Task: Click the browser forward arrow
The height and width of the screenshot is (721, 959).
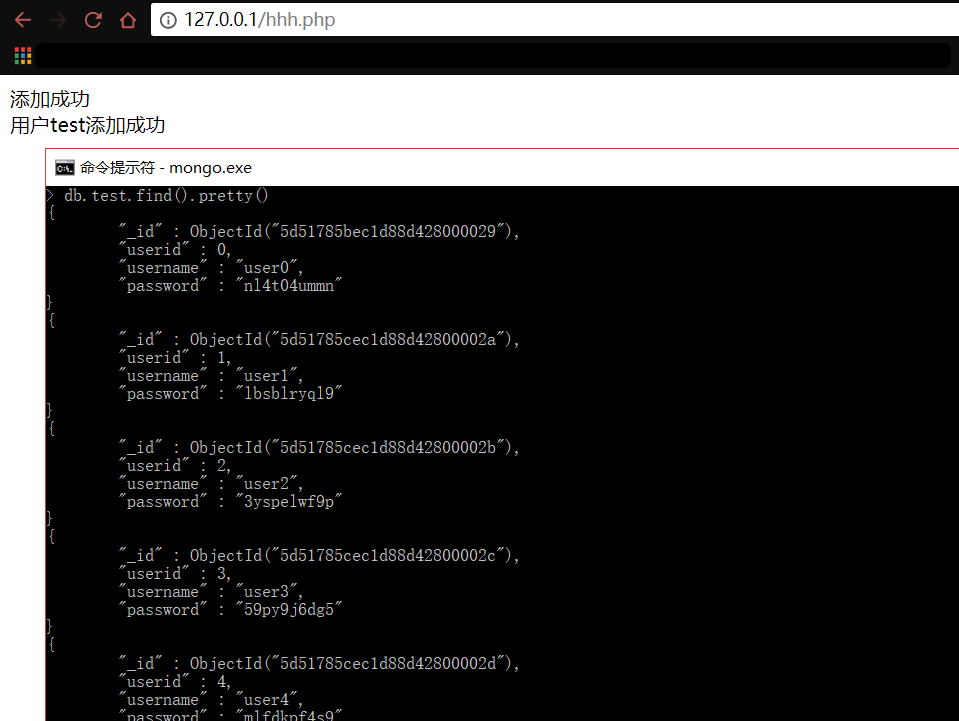Action: tap(58, 20)
